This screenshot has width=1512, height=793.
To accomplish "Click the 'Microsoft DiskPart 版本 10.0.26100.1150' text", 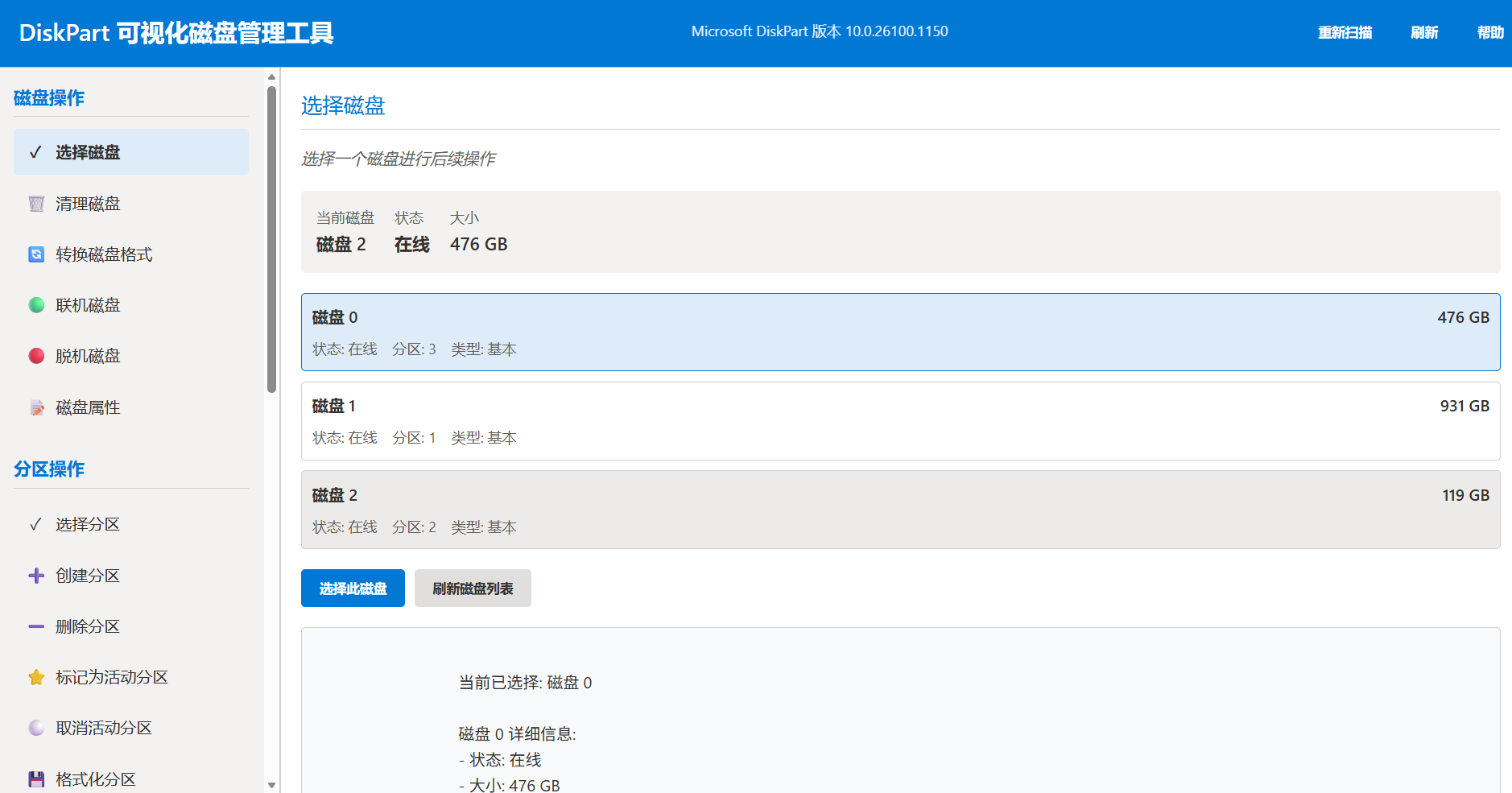I will coord(820,31).
